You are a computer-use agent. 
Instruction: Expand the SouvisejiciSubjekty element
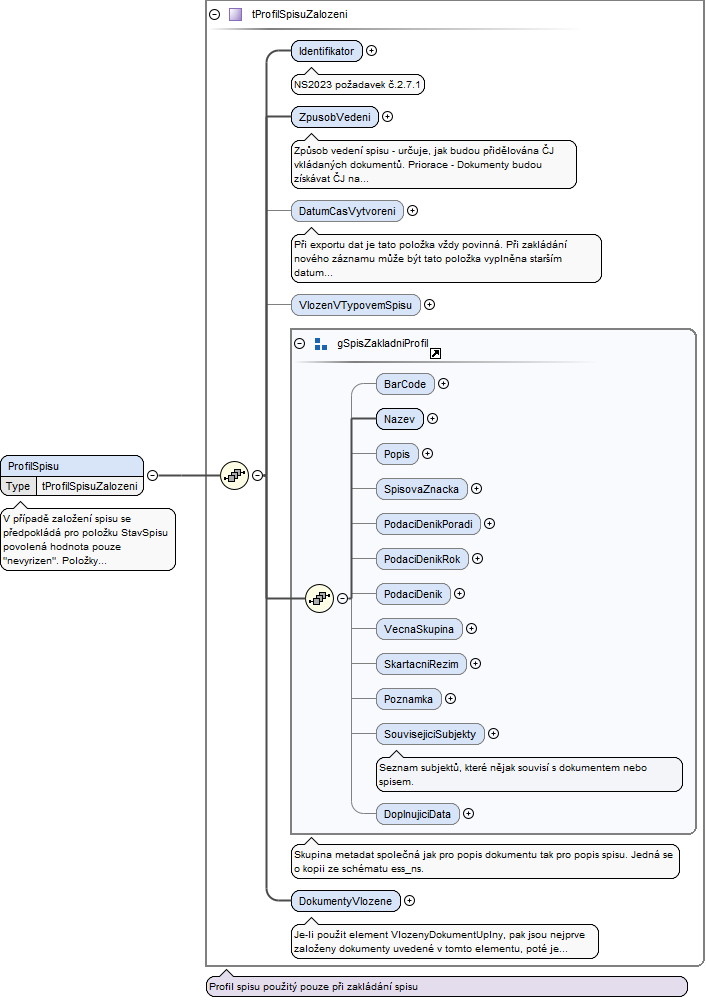click(x=493, y=733)
